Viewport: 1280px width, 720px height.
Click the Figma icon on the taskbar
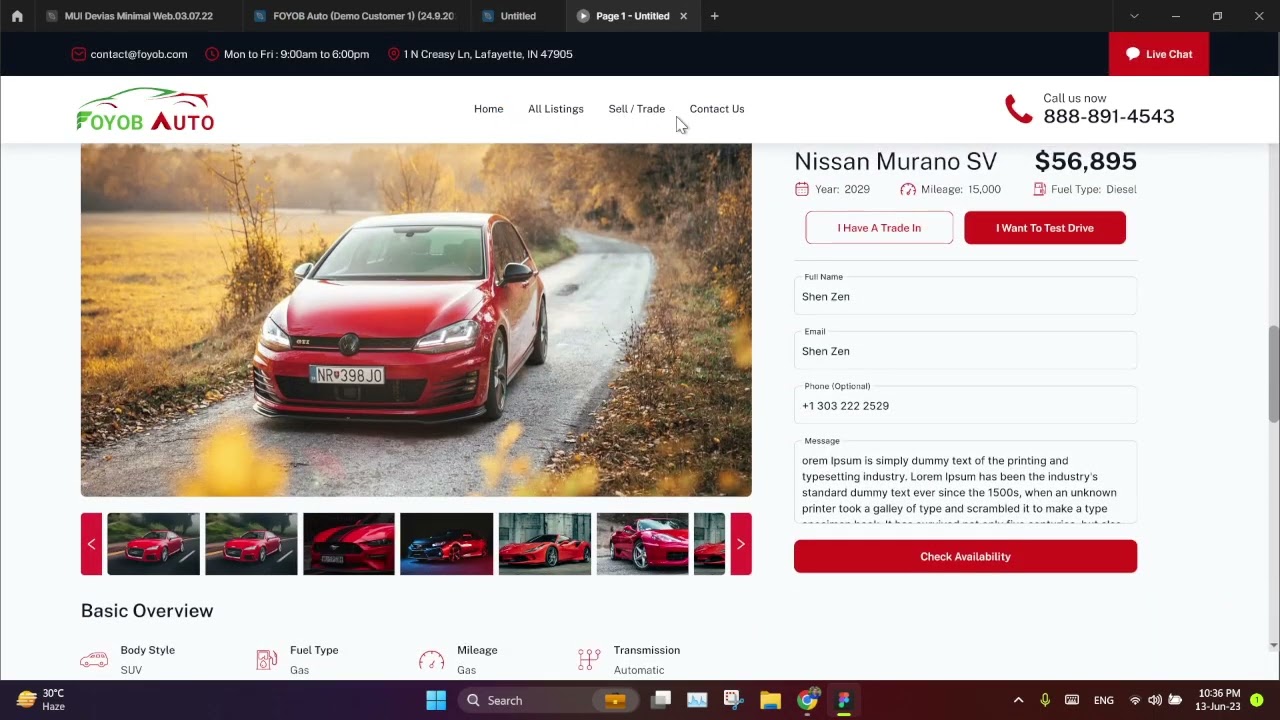point(843,700)
